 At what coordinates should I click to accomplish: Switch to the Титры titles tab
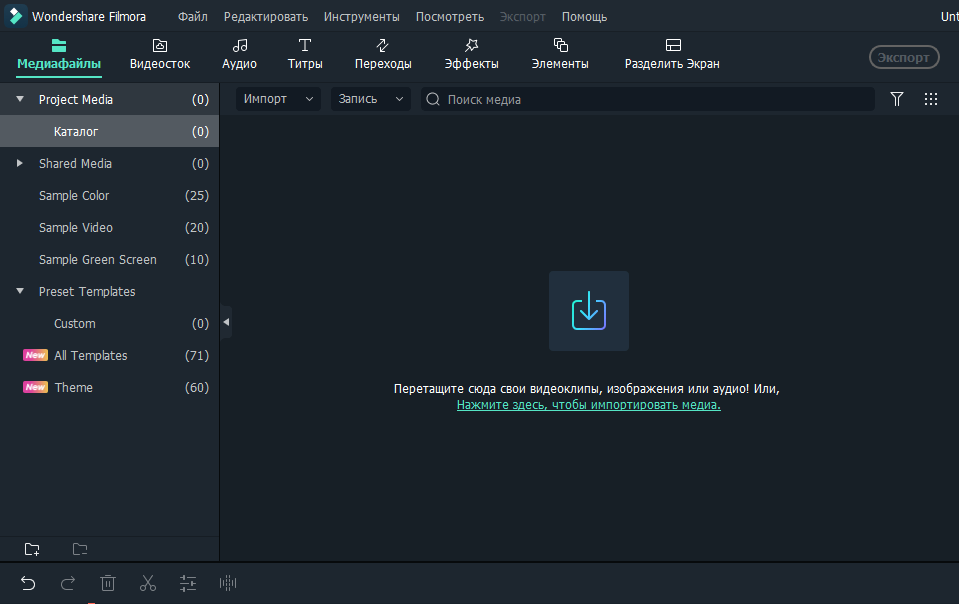305,54
